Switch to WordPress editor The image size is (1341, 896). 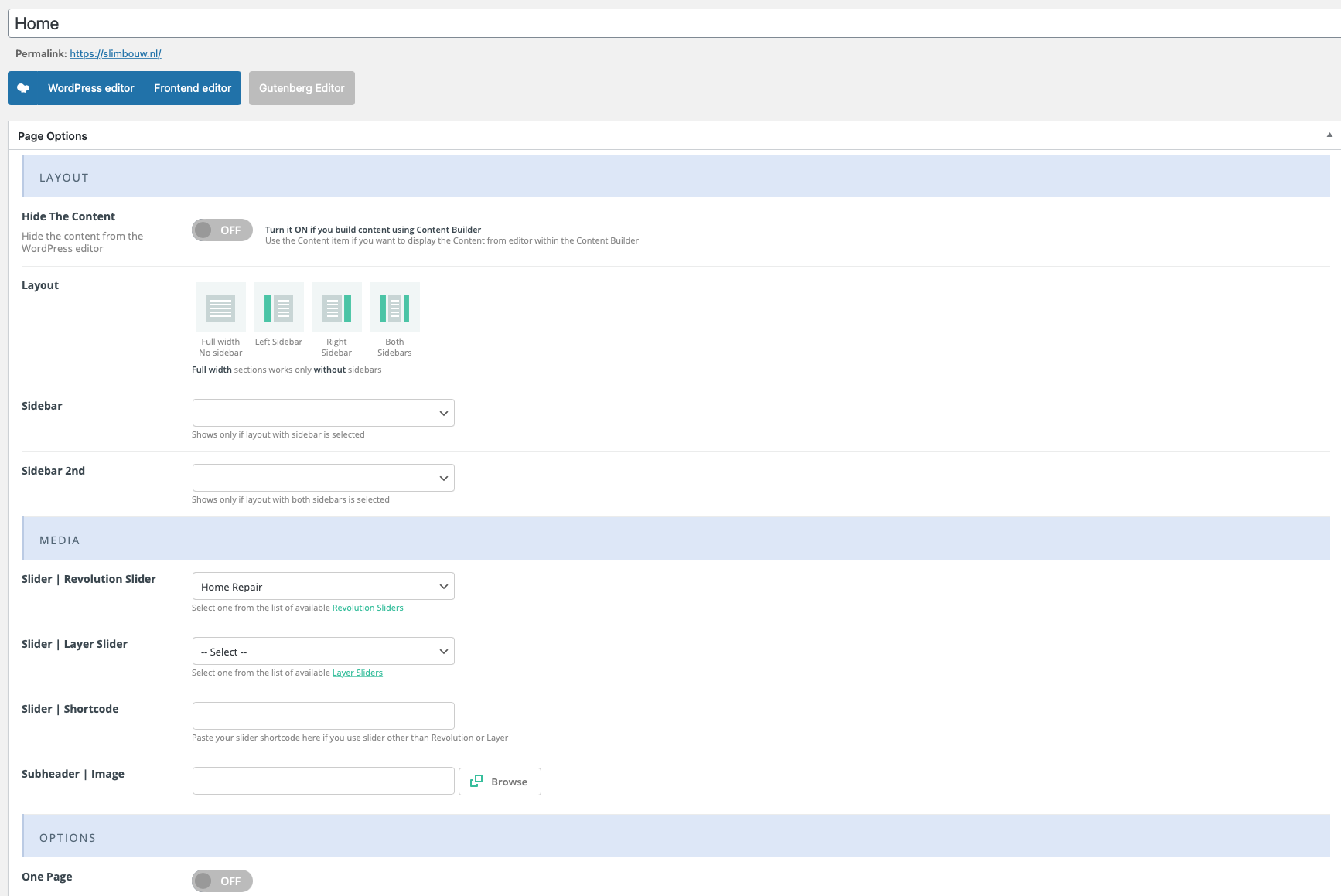coord(91,88)
